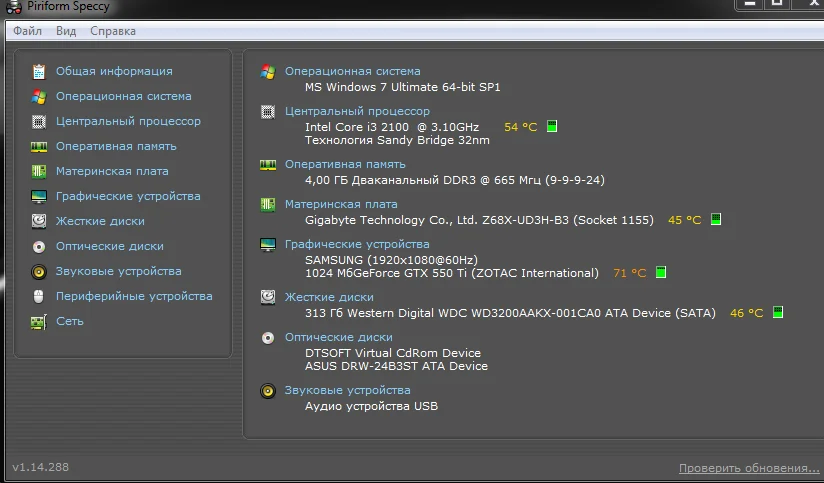Click the CPU temperature value 54 °C
This screenshot has width=824, height=483.
tap(521, 127)
